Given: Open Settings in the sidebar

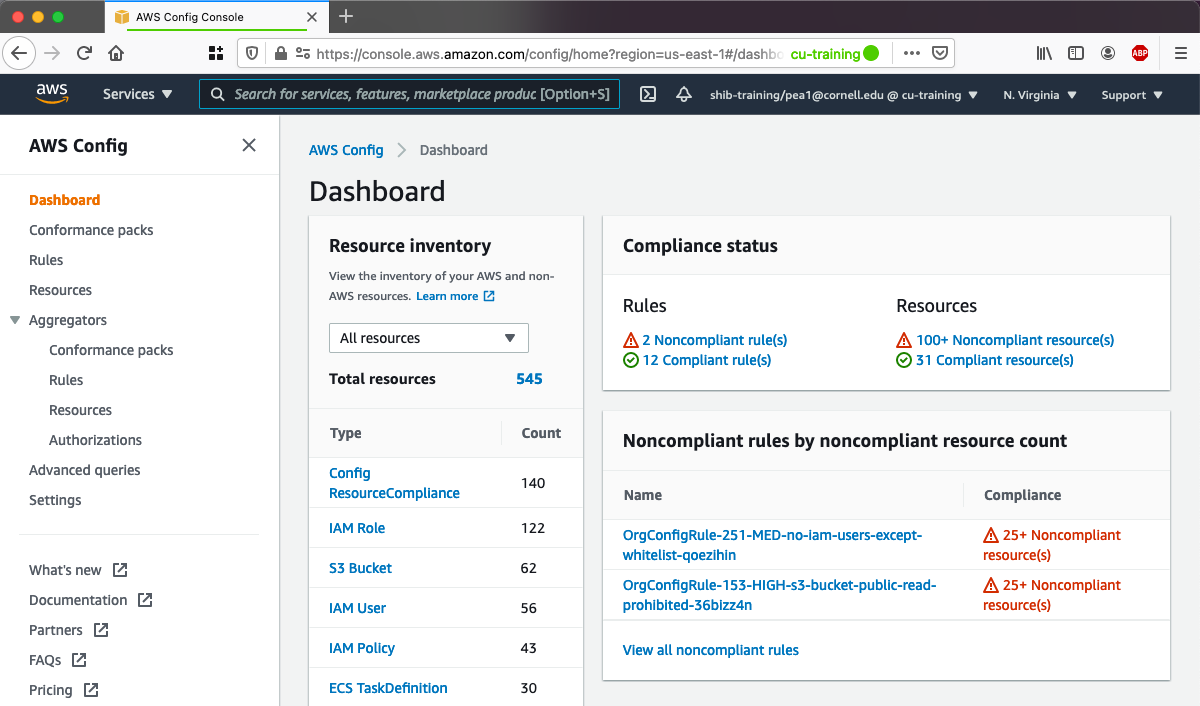Looking at the screenshot, I should click(x=55, y=500).
